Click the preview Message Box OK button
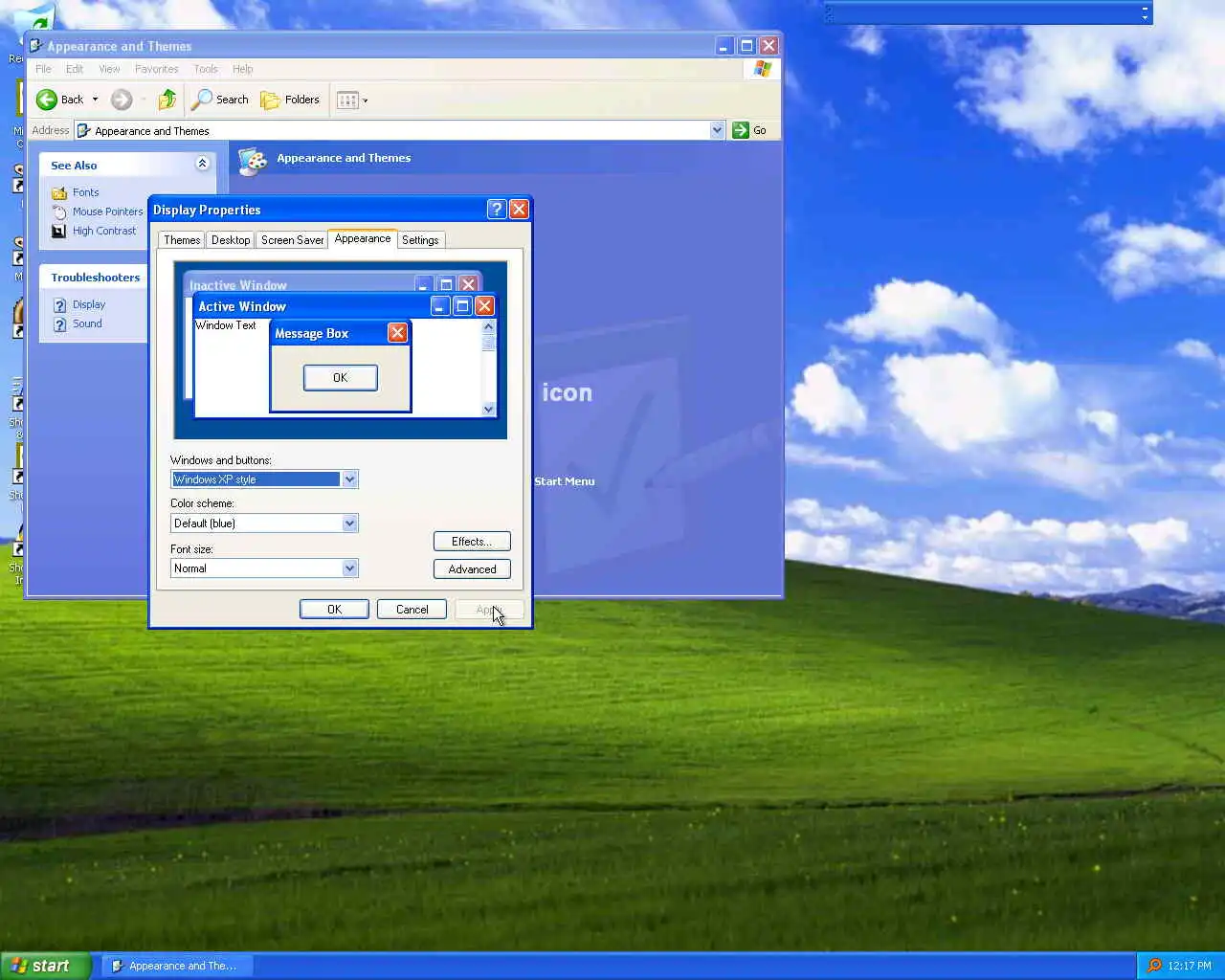 pos(341,378)
